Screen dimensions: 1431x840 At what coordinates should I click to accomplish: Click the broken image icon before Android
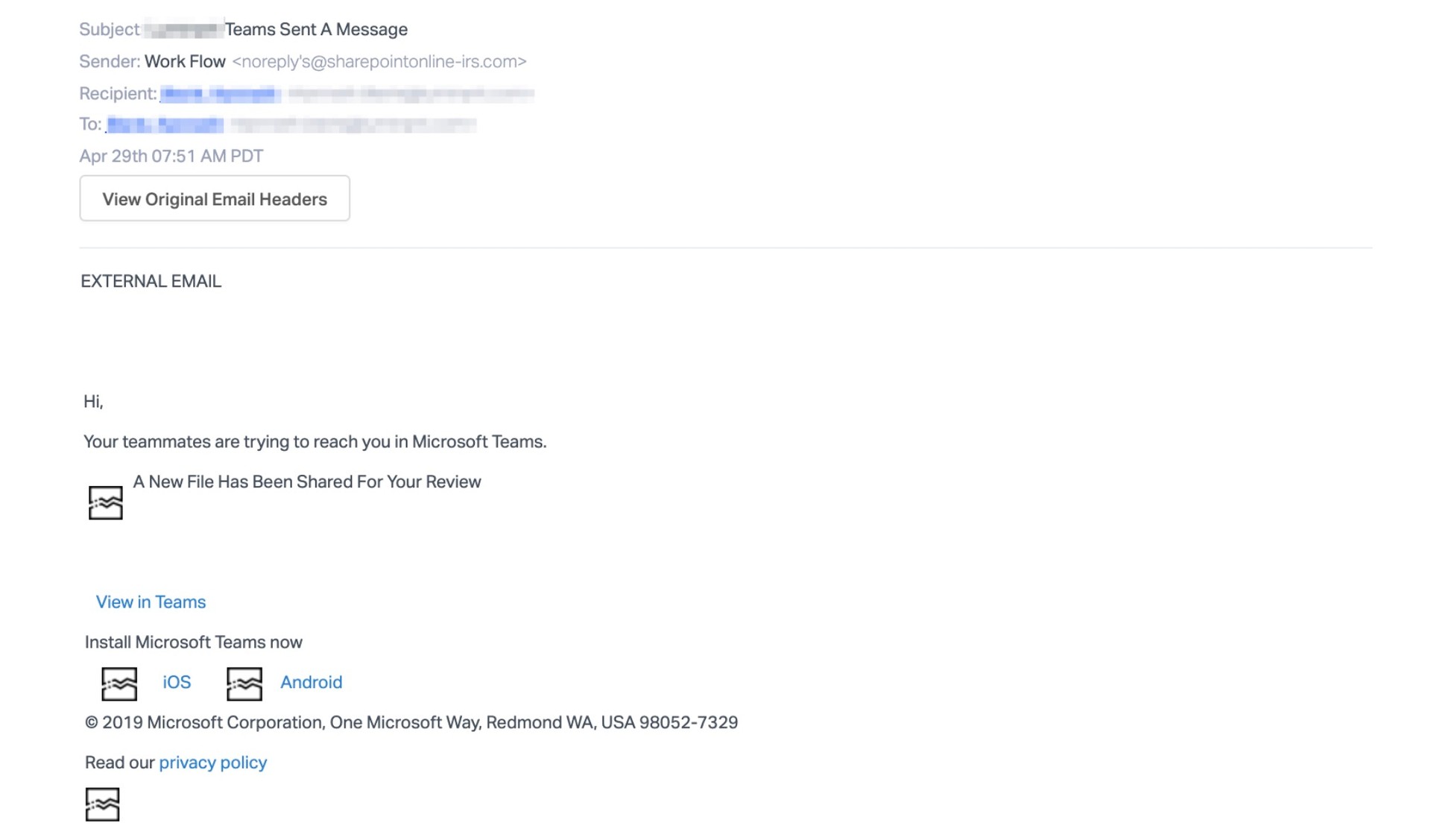coord(244,683)
